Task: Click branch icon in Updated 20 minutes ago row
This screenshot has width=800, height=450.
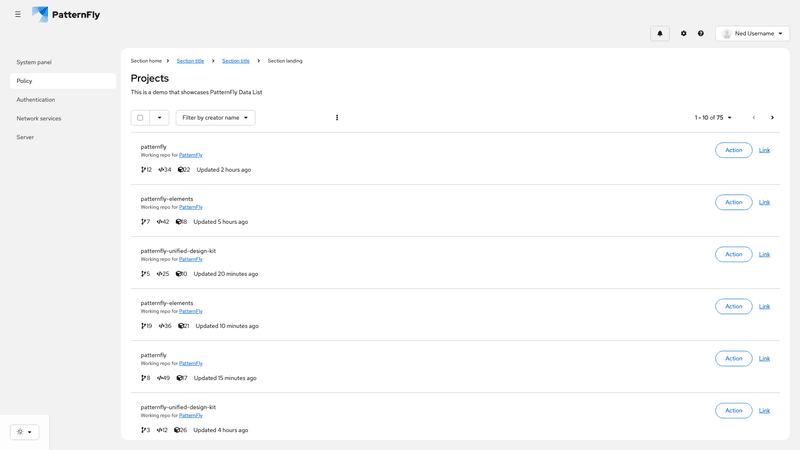Action: (143, 273)
